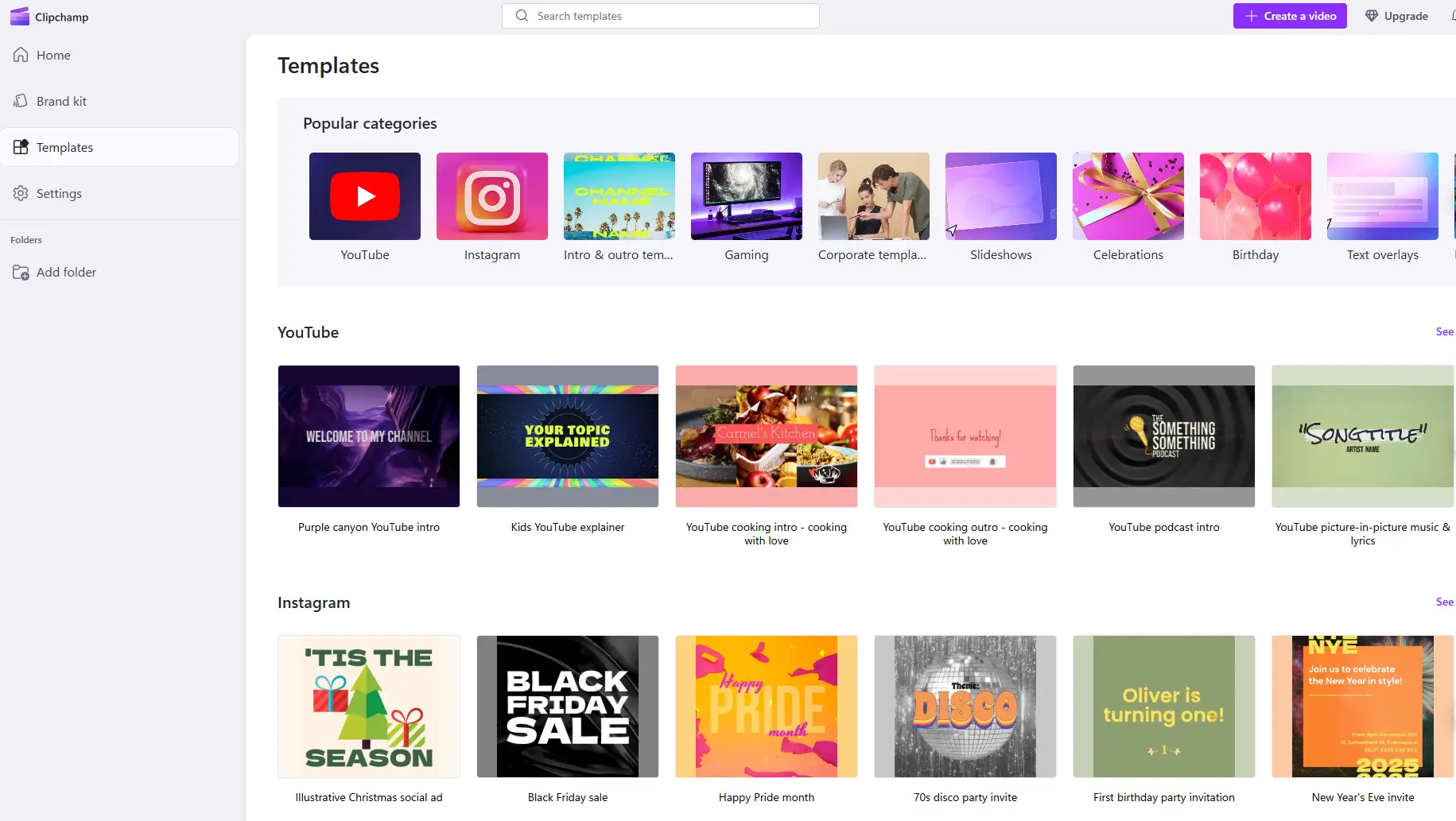
Task: Open the YouTube category icon
Action: 364,196
